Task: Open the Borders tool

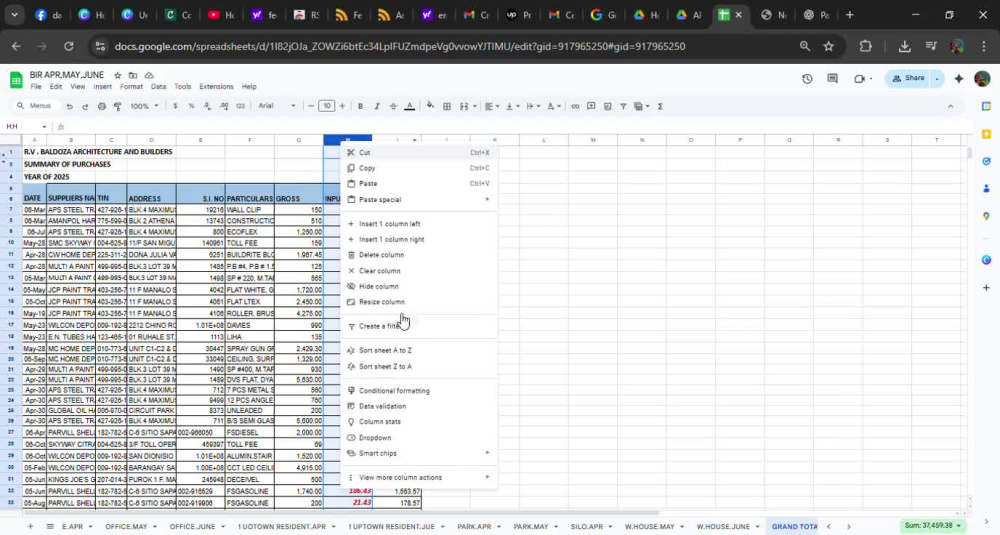Action: pos(447,106)
